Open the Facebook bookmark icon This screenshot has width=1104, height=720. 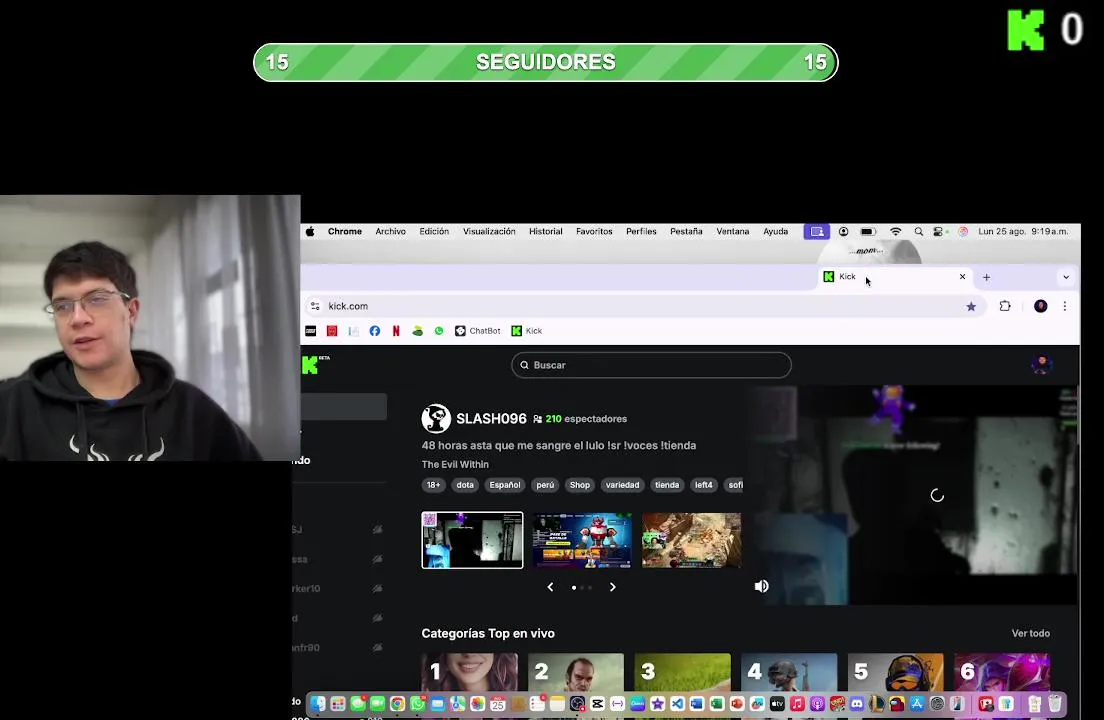(x=375, y=331)
